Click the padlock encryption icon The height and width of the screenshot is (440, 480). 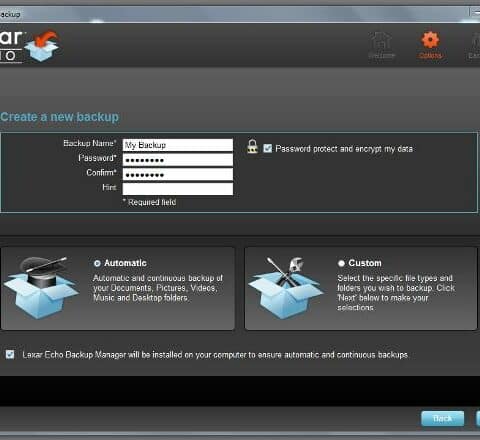tap(252, 147)
